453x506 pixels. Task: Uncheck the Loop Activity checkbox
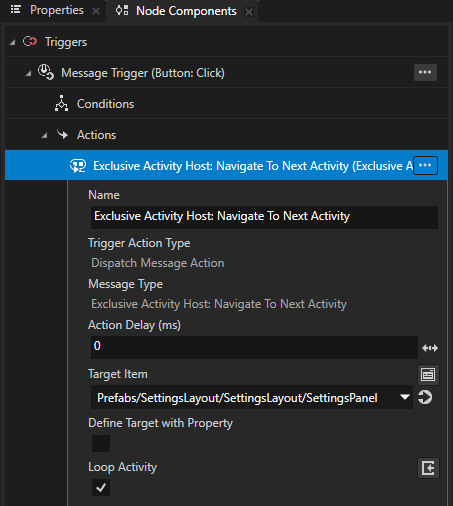(x=101, y=488)
